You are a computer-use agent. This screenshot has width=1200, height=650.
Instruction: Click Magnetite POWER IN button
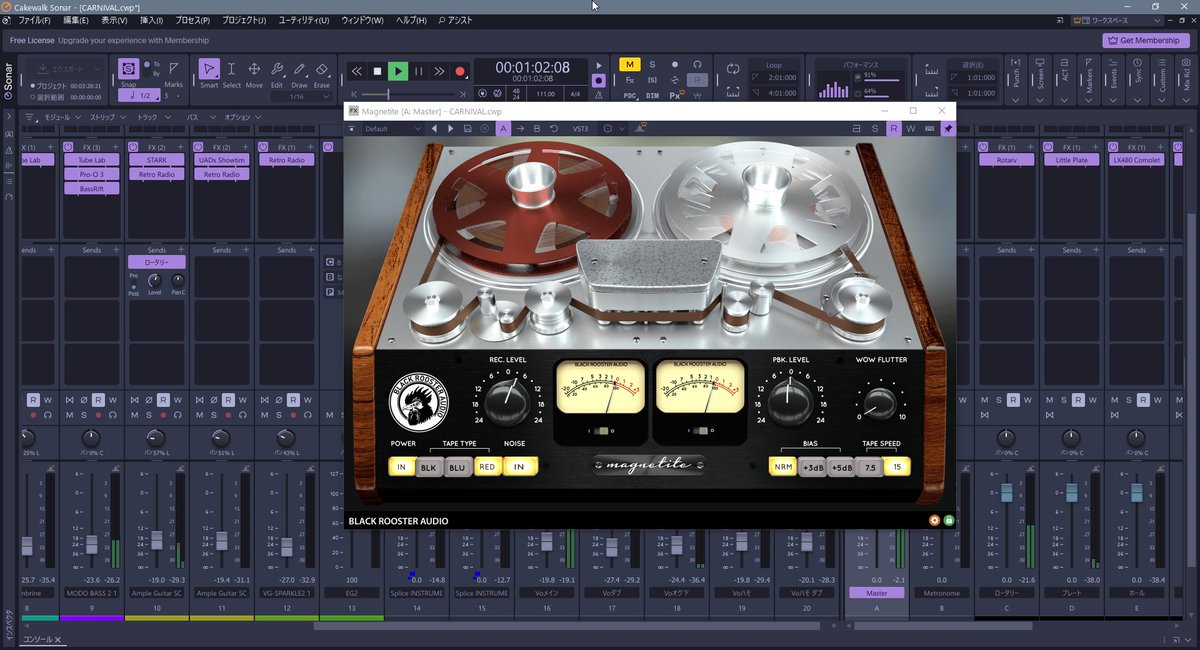point(402,466)
